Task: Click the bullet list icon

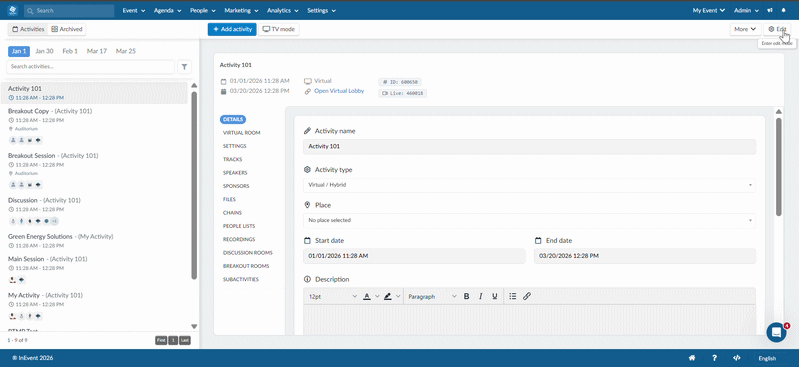Action: coord(513,296)
